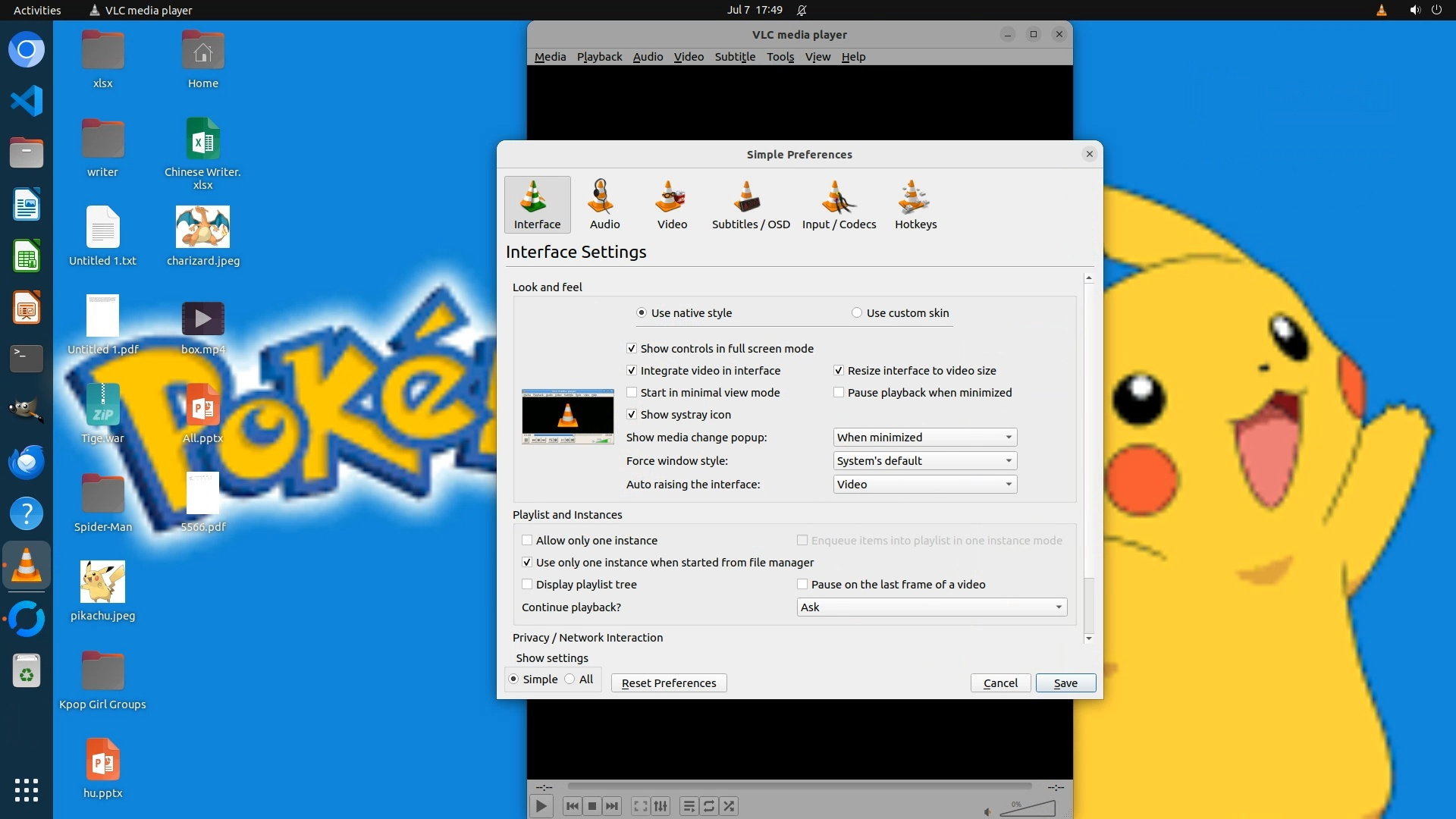1456x819 pixels.
Task: Adjust the VLC volume slider
Action: pyautogui.click(x=1028, y=809)
